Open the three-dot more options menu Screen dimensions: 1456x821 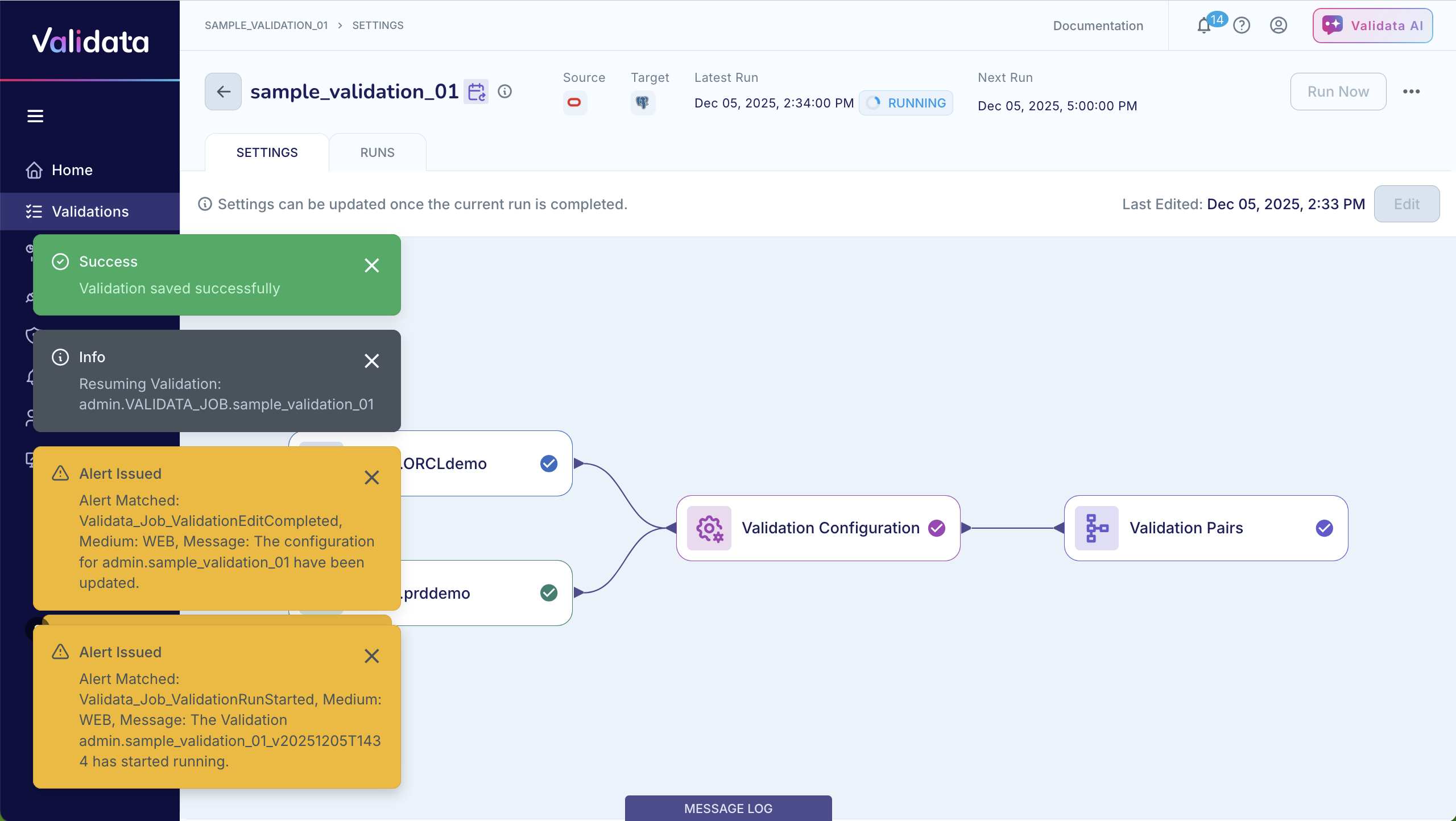pyautogui.click(x=1411, y=92)
